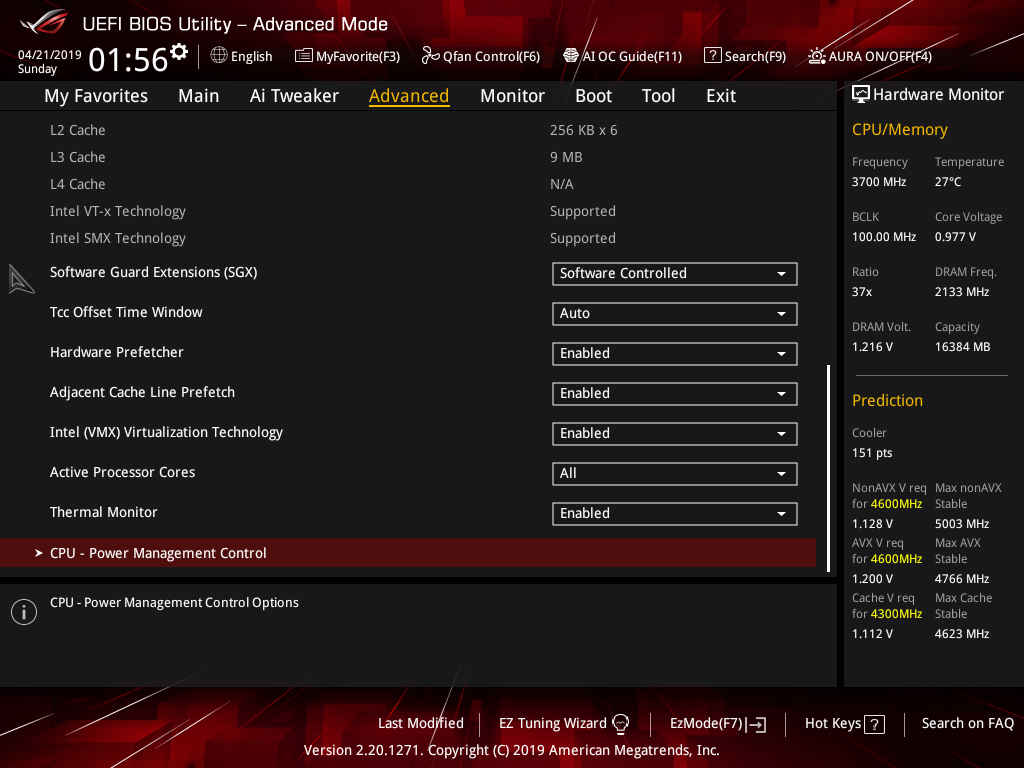
Task: Switch to Main tab
Action: (x=199, y=96)
